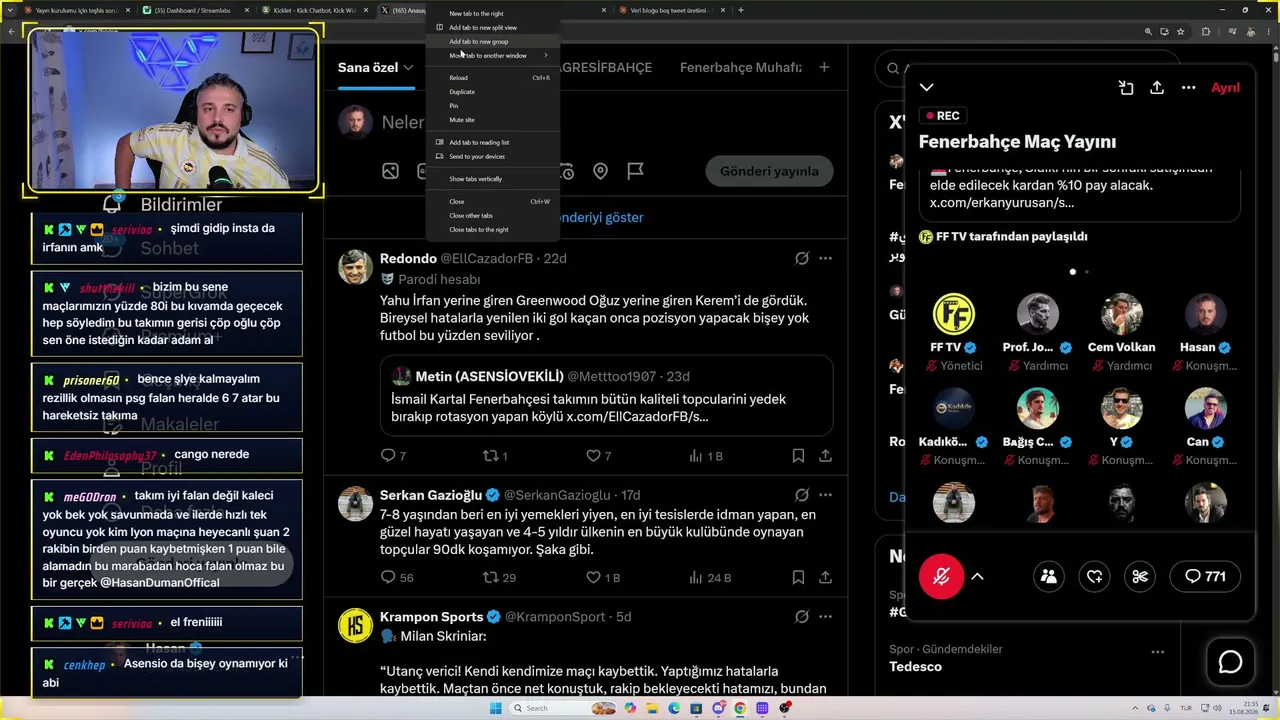Switch to the Kicklet Kick Chatbot browser tab

click(312, 10)
